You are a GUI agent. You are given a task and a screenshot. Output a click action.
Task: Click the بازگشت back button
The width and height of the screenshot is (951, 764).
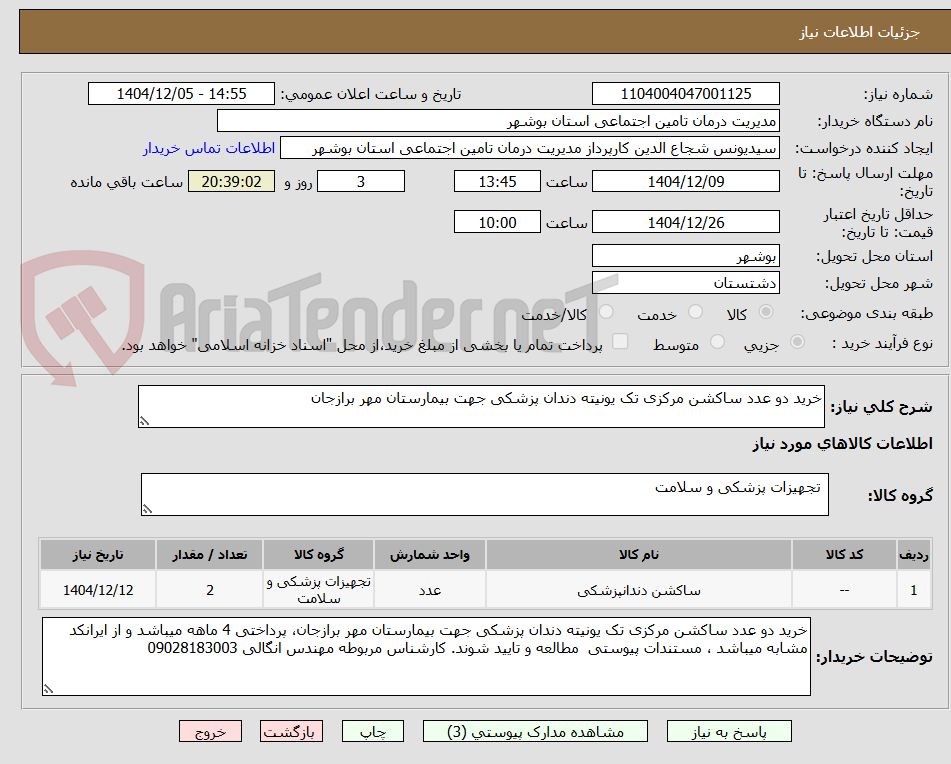(291, 731)
